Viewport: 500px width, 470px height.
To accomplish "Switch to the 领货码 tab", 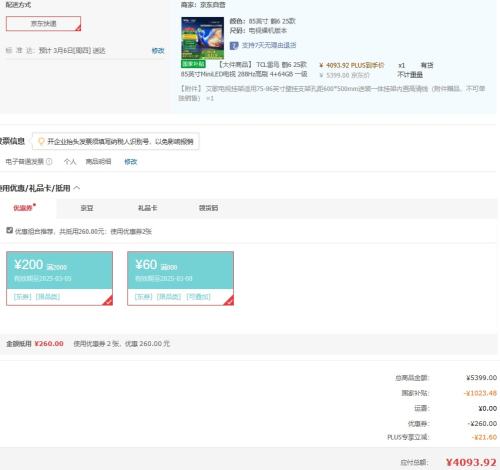I will click(208, 208).
